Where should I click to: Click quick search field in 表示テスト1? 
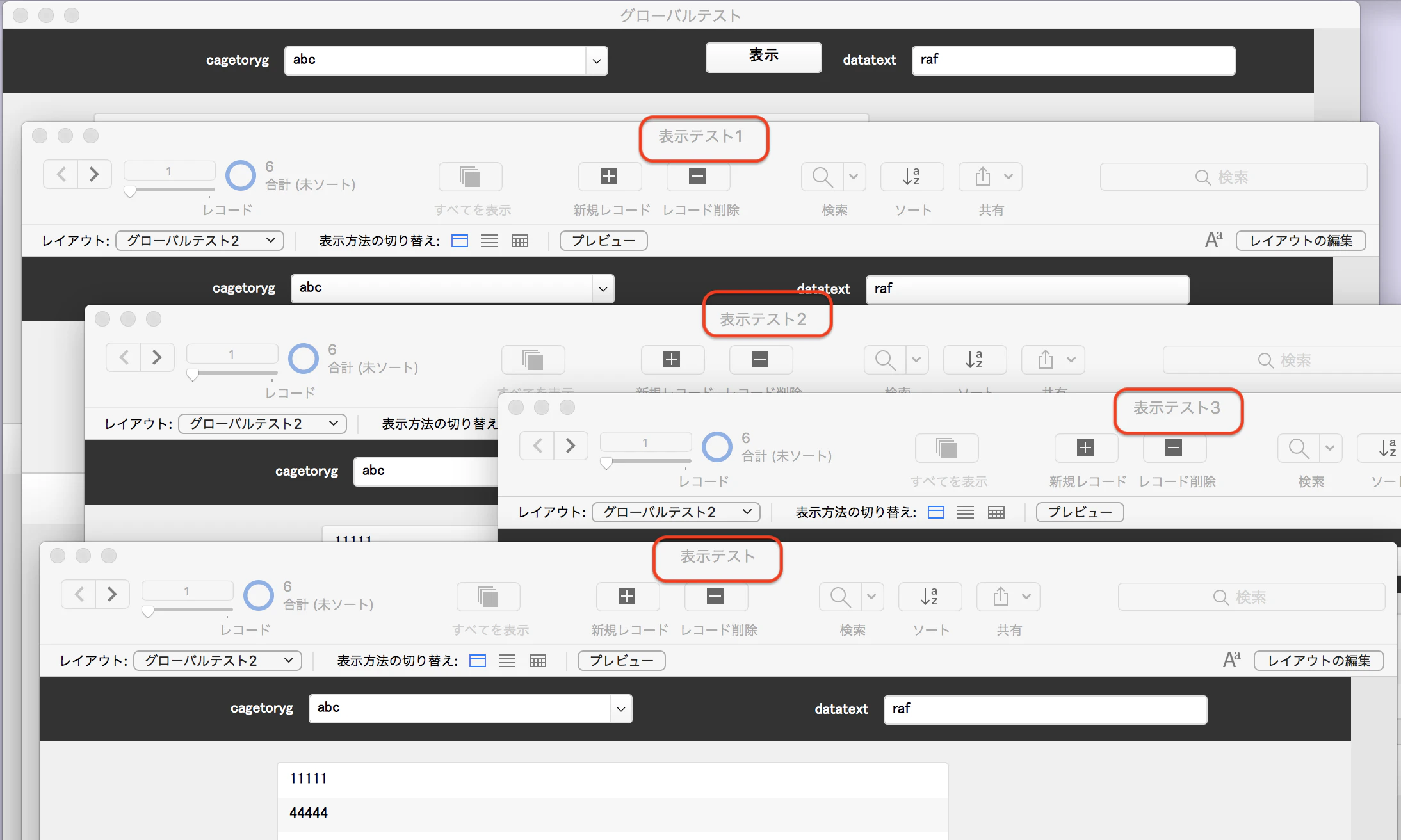click(x=1233, y=177)
